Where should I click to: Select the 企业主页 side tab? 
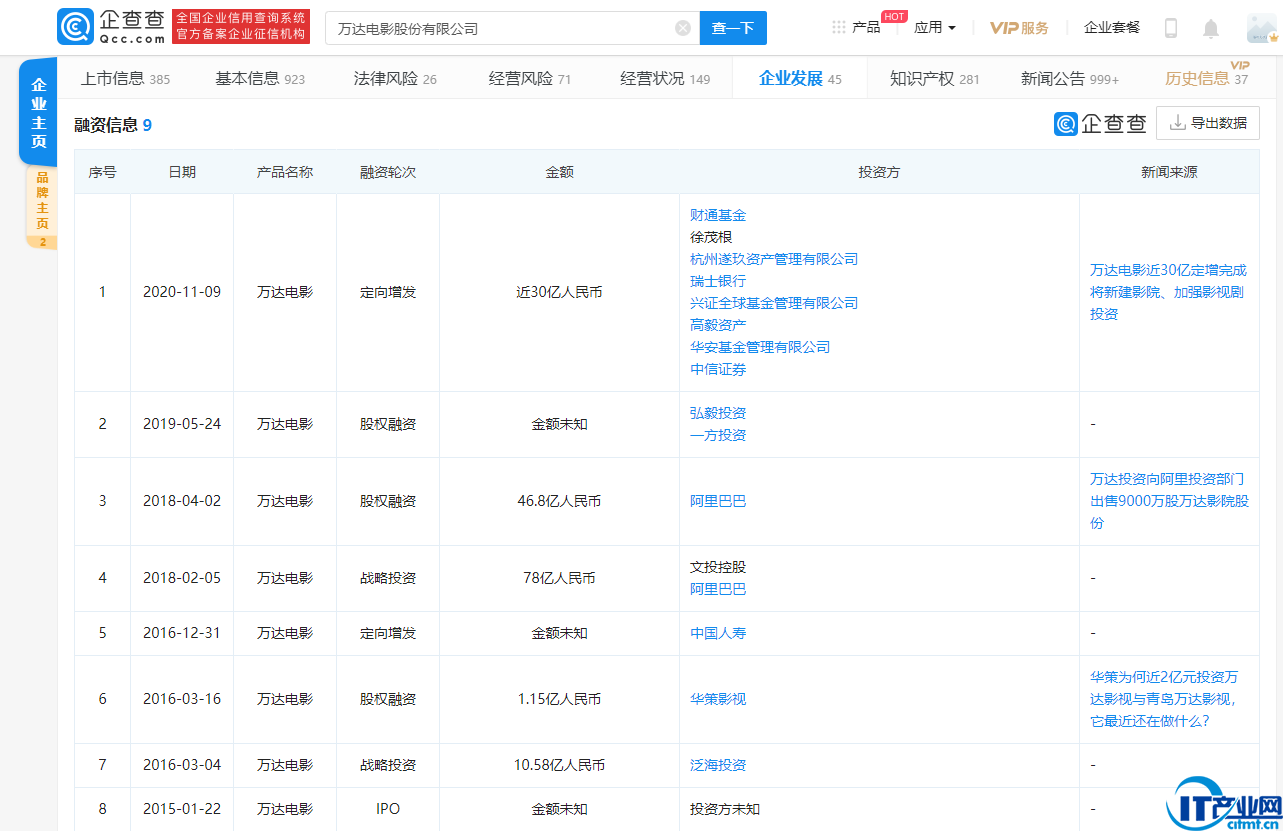[x=39, y=112]
